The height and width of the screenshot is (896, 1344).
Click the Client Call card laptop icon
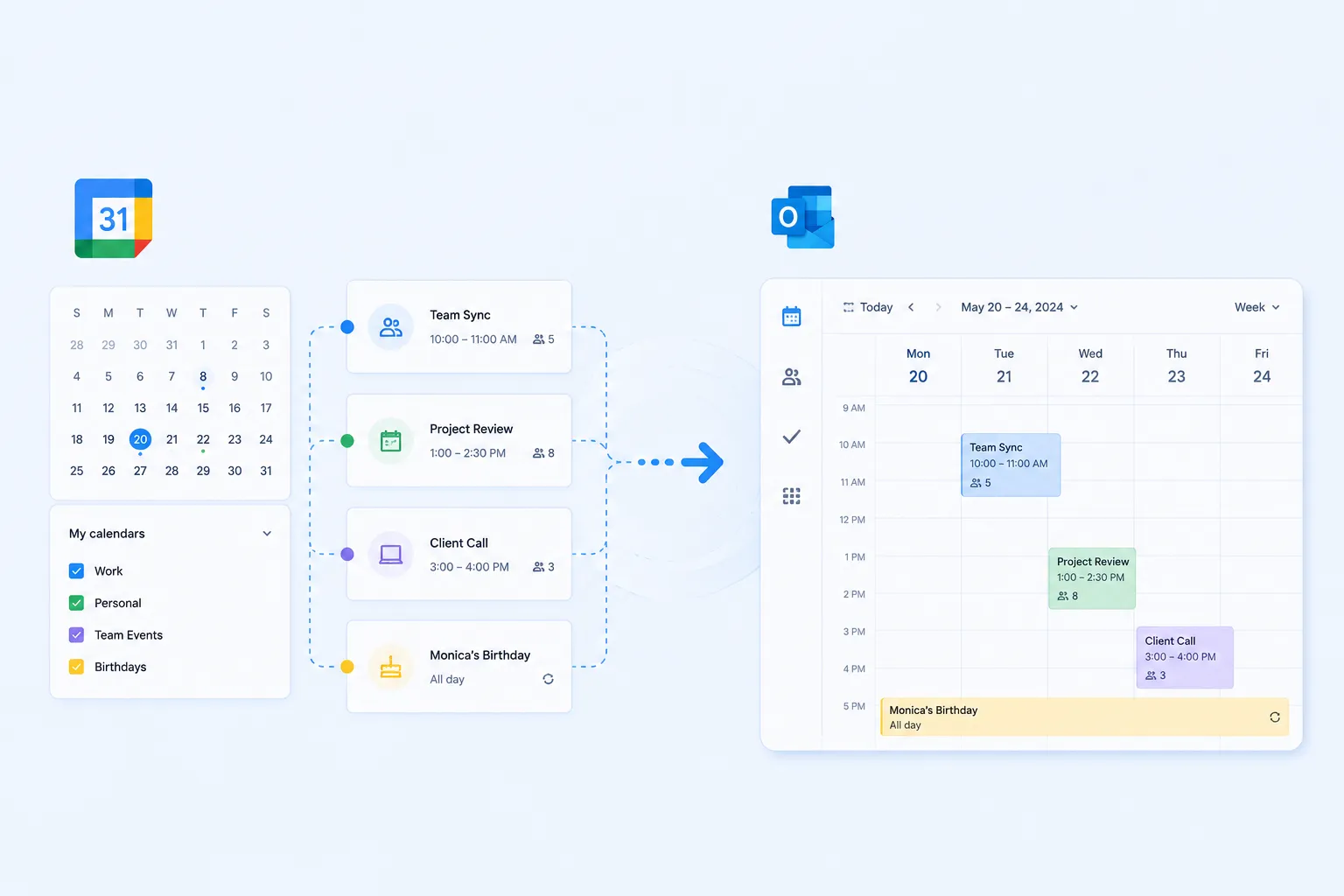point(391,554)
